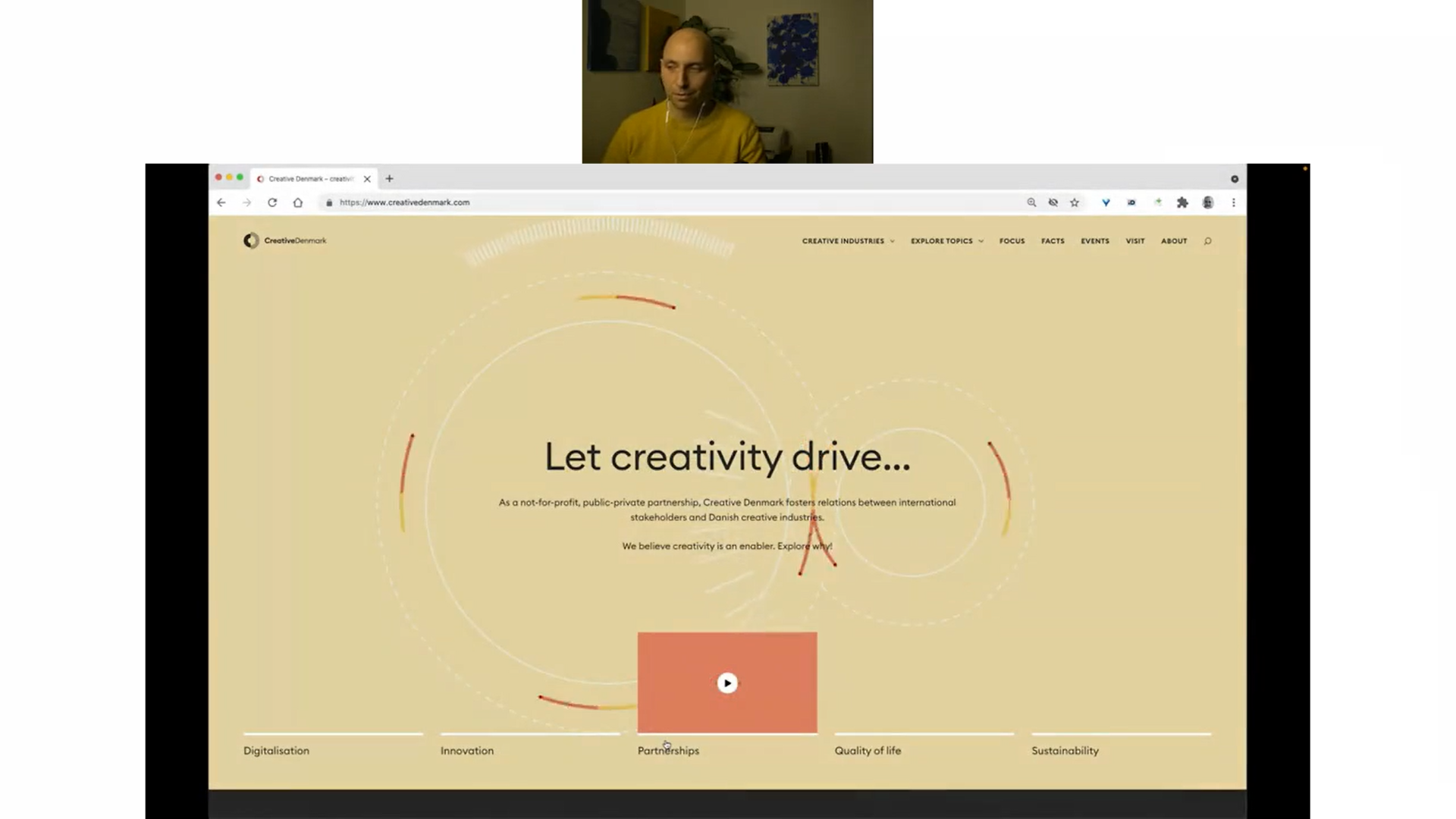Open the Facts menu item

pos(1053,240)
